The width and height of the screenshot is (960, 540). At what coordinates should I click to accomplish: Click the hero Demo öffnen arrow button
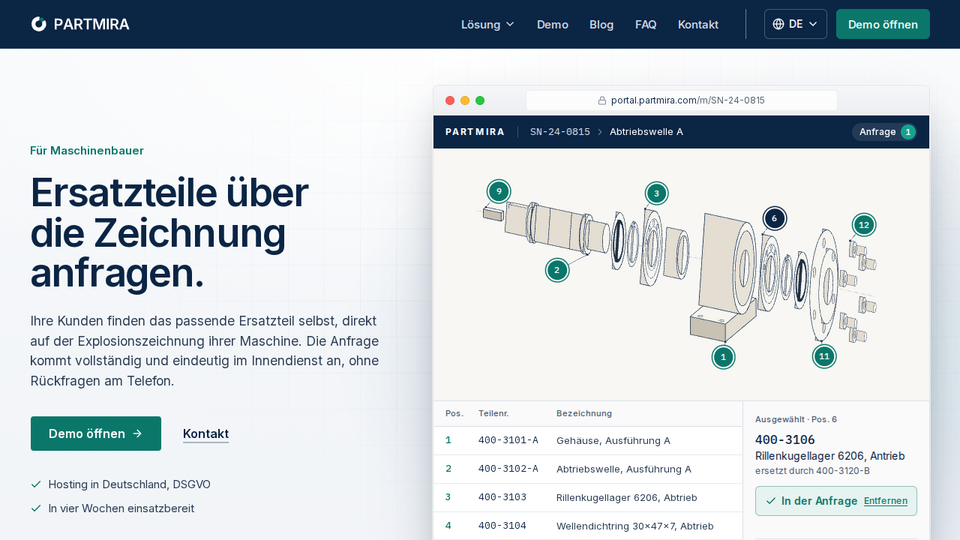tap(96, 433)
